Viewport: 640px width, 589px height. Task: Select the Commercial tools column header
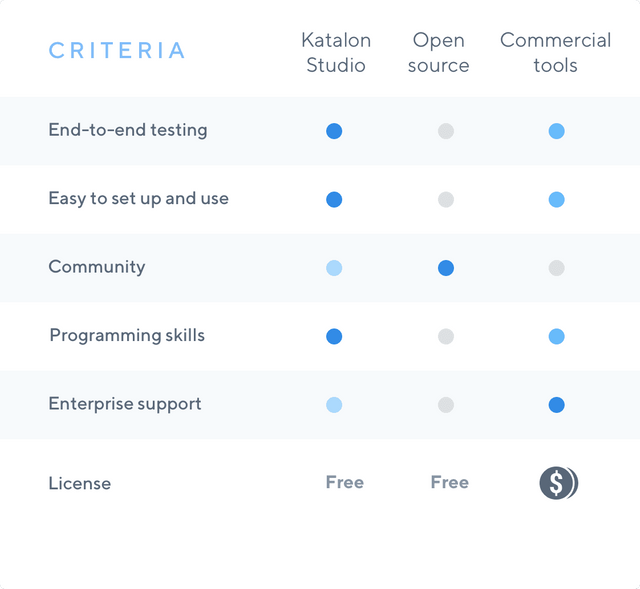(556, 53)
